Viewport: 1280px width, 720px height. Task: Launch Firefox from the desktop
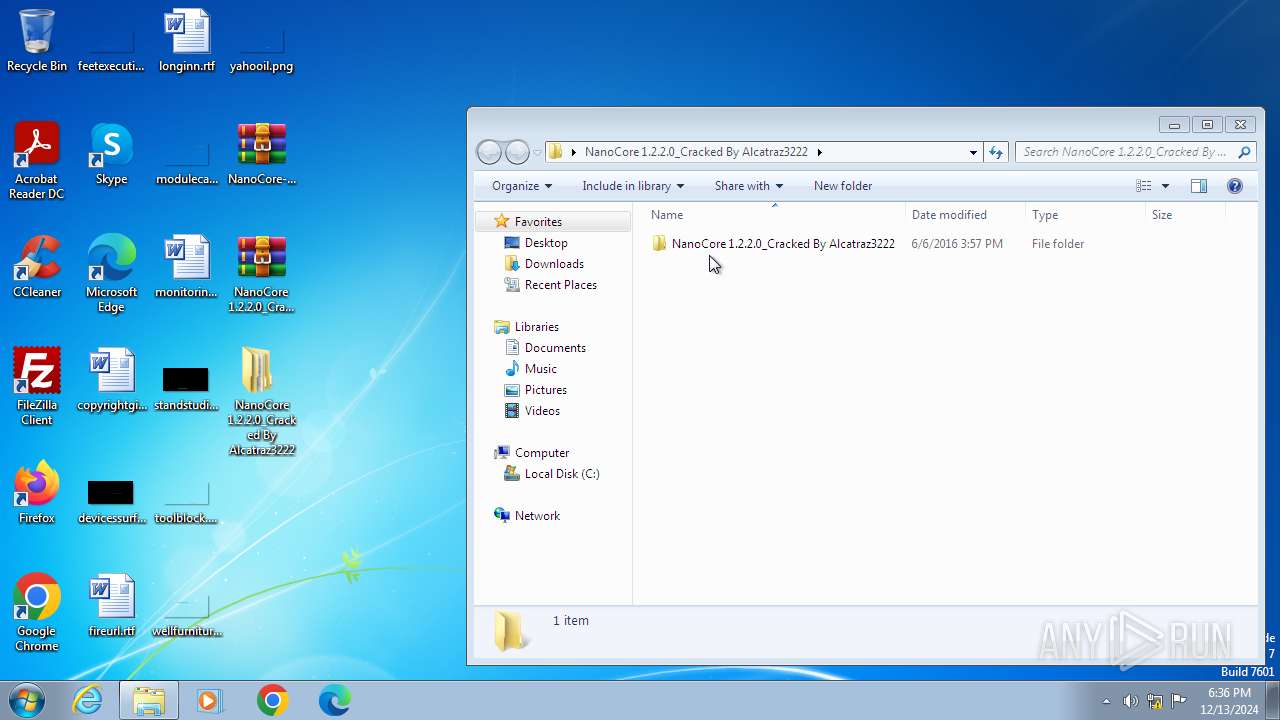point(37,492)
